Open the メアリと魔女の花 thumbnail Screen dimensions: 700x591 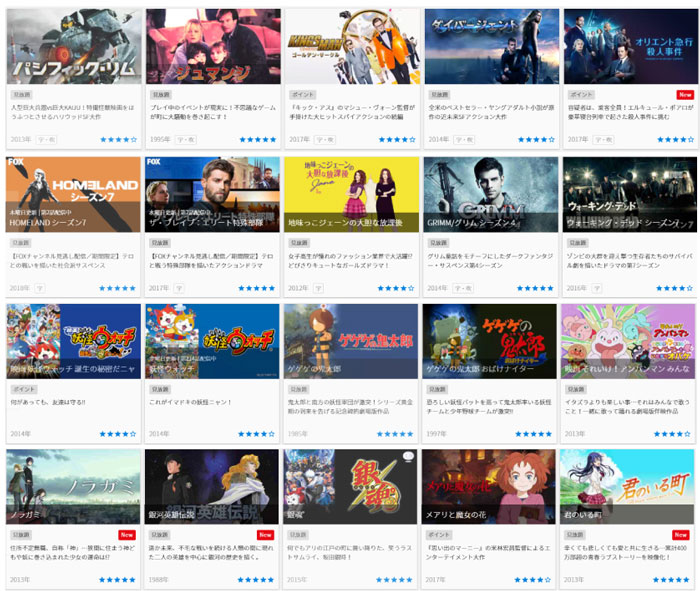pos(489,487)
